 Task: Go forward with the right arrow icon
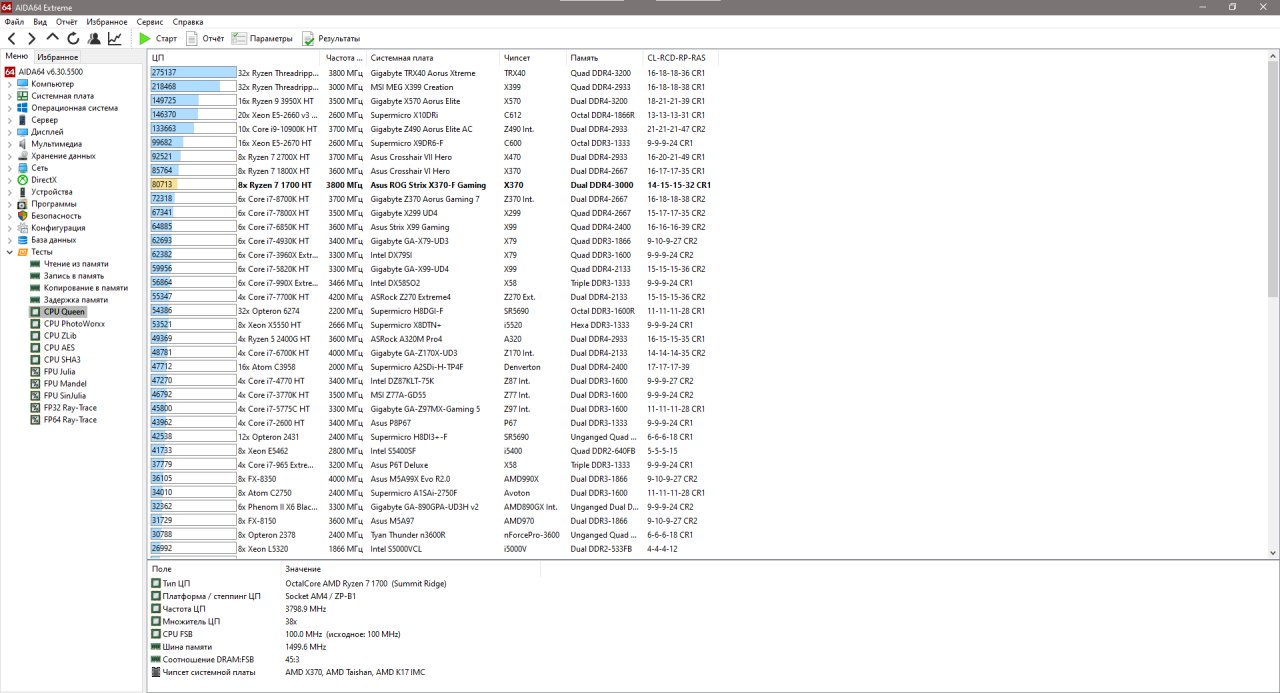(32, 39)
